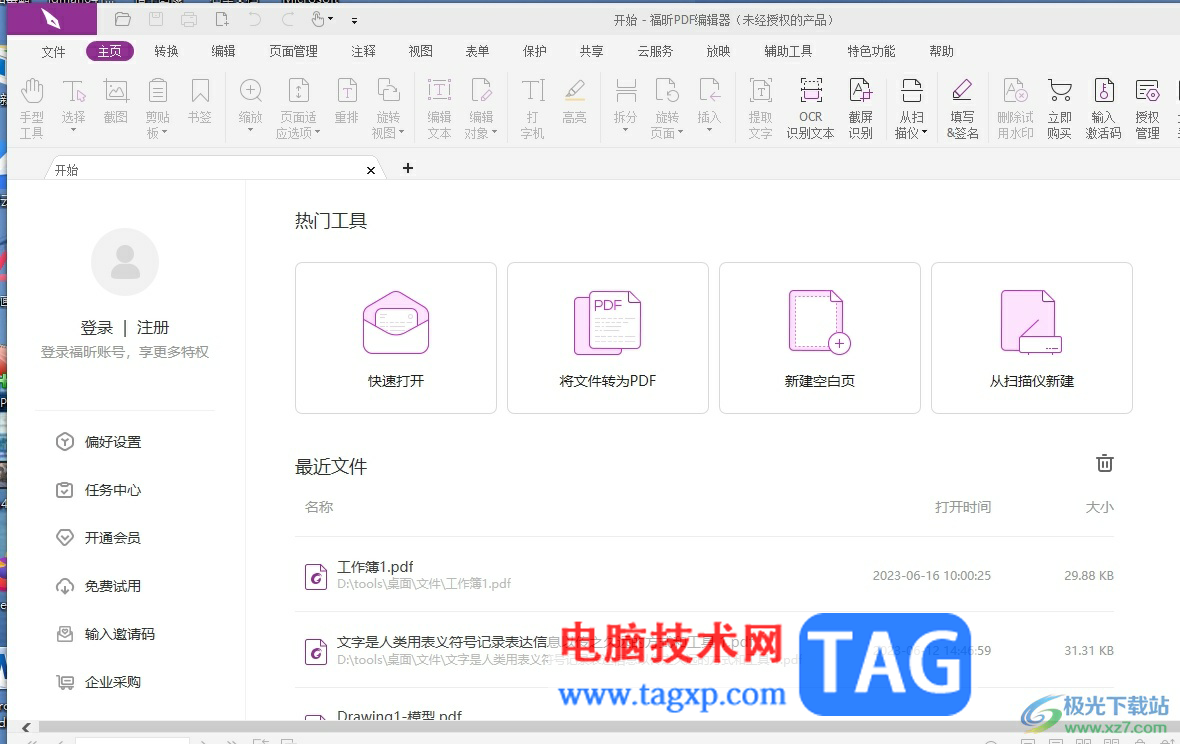Click Convert File to PDF (将文件转为PDF) card
1180x744 pixels.
[x=608, y=338]
